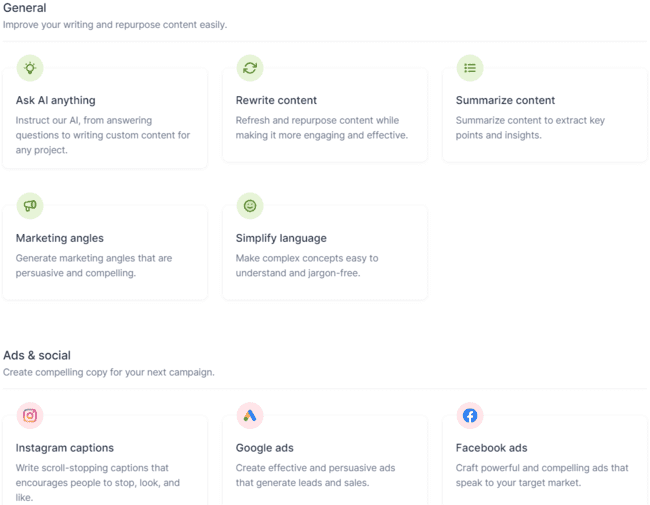Click the Rewrite content card description text

pyautogui.click(x=320, y=128)
